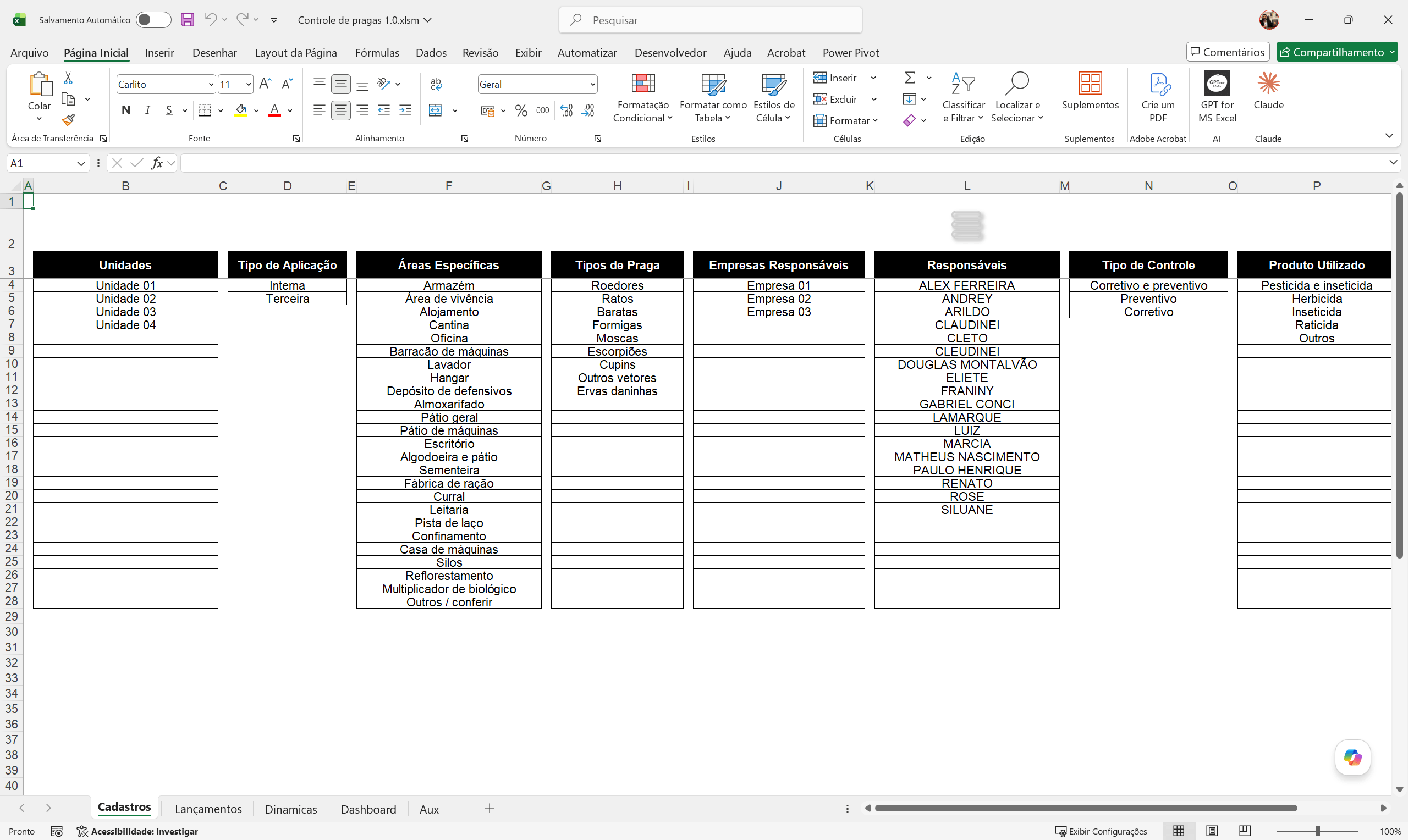Click Exibir Configurações in status bar
Image resolution: width=1408 pixels, height=840 pixels.
1101,831
